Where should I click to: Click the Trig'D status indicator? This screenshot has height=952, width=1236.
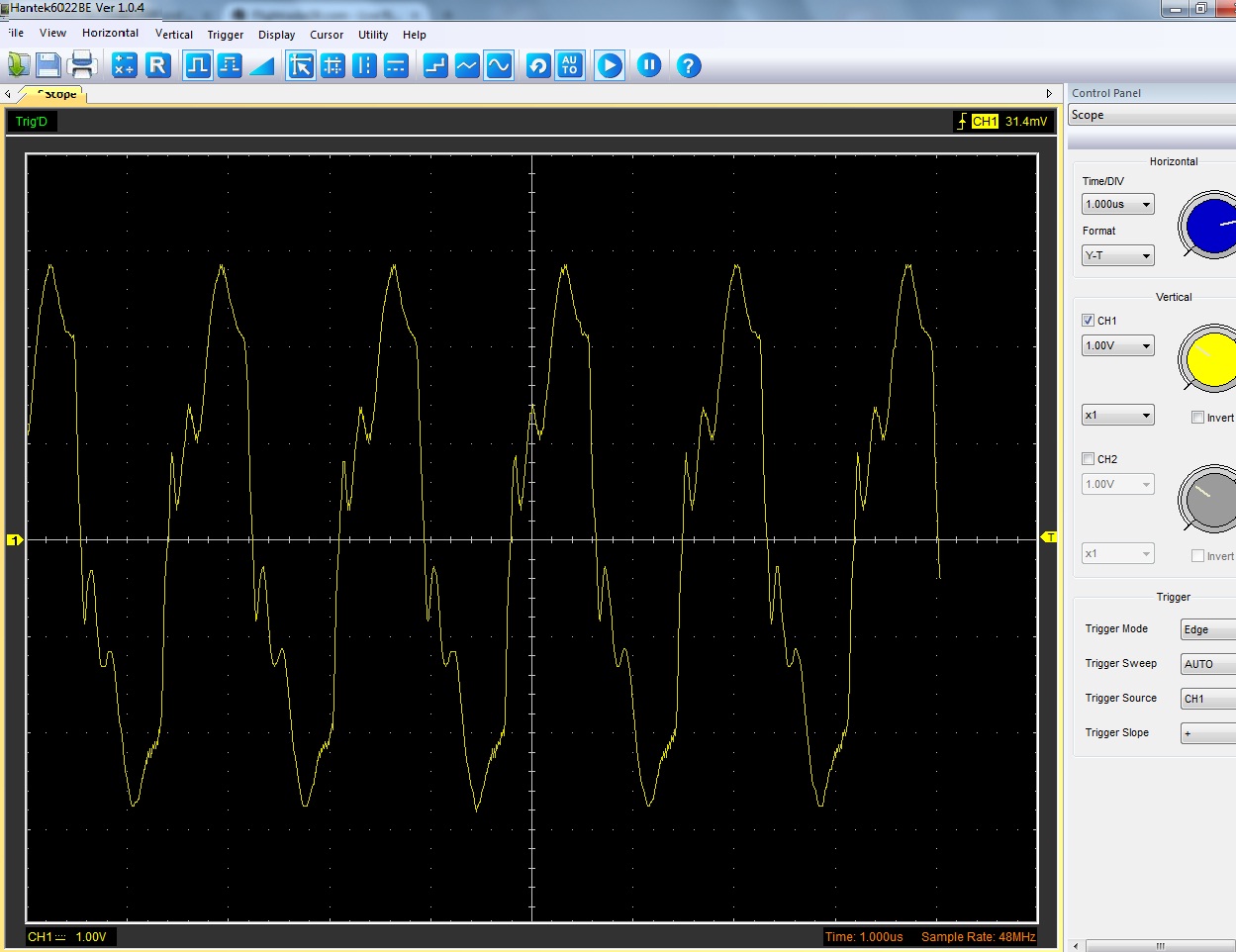pos(32,122)
